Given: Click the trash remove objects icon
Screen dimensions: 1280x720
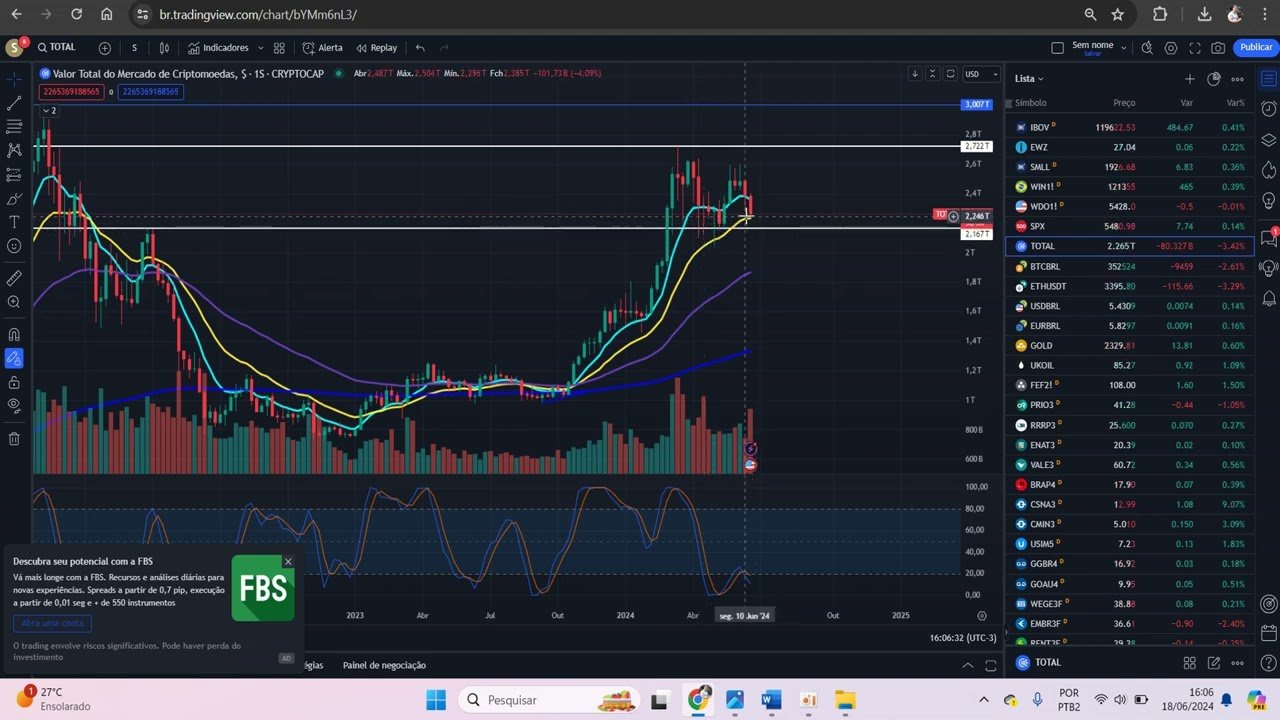Looking at the screenshot, I should coord(14,438).
